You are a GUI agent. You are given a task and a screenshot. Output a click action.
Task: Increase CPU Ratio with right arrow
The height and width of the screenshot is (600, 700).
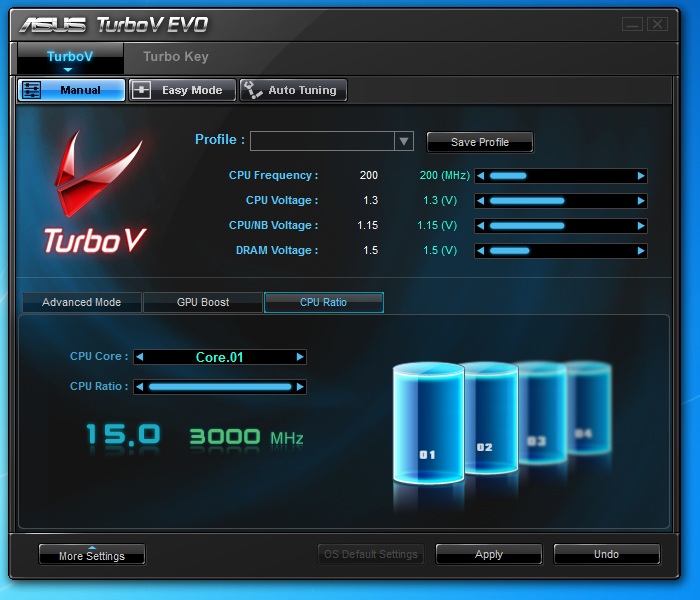point(300,387)
